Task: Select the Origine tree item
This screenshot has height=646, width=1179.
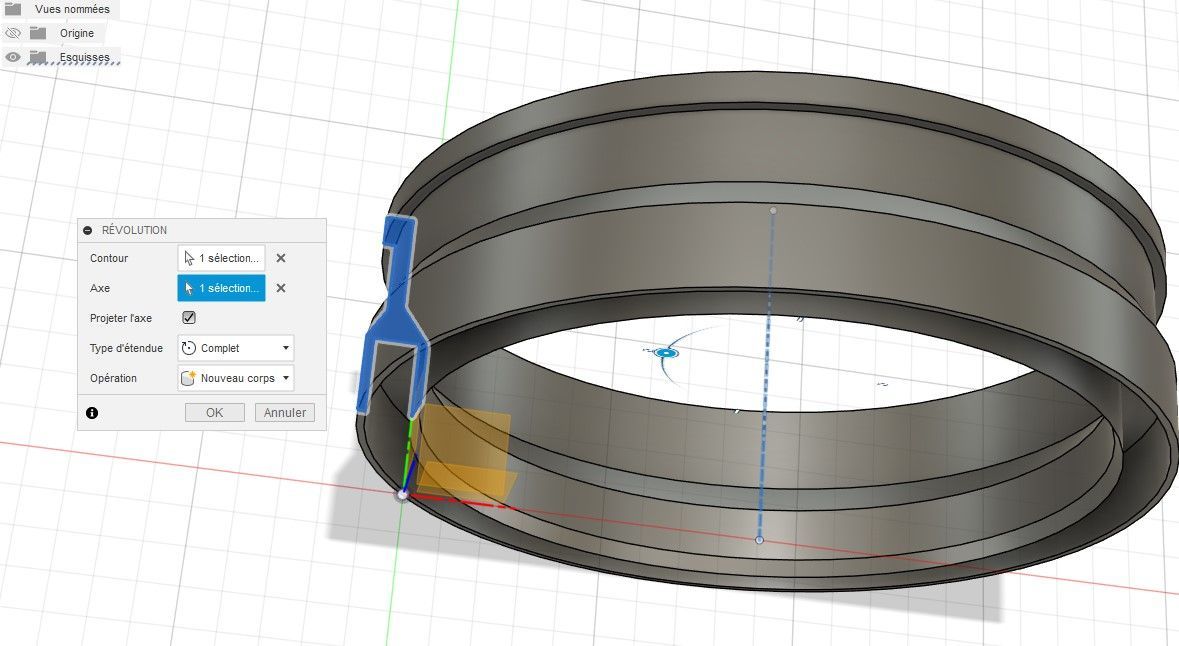Action: point(77,33)
